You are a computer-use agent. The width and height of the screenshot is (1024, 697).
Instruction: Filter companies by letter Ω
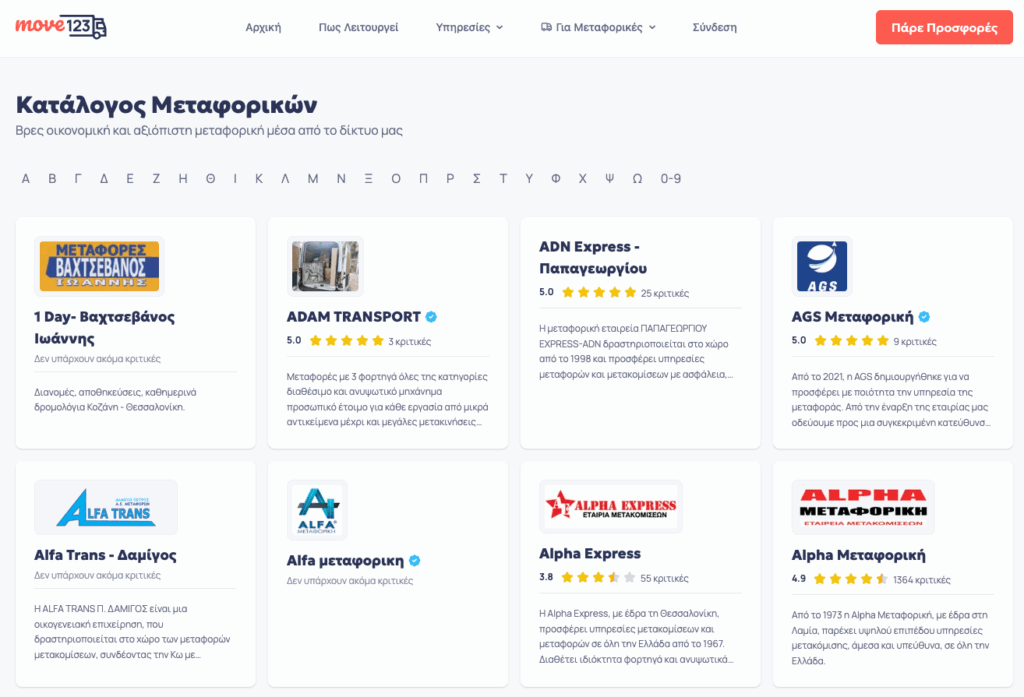coord(637,178)
